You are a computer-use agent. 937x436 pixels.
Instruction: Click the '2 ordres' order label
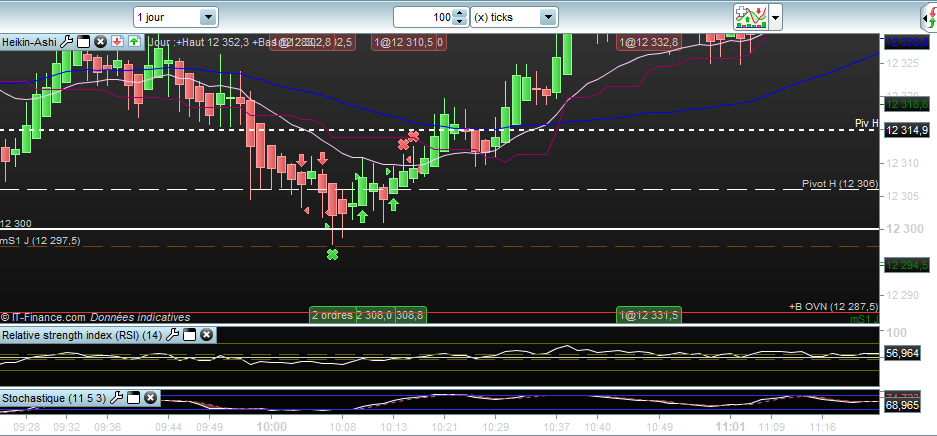click(x=332, y=315)
